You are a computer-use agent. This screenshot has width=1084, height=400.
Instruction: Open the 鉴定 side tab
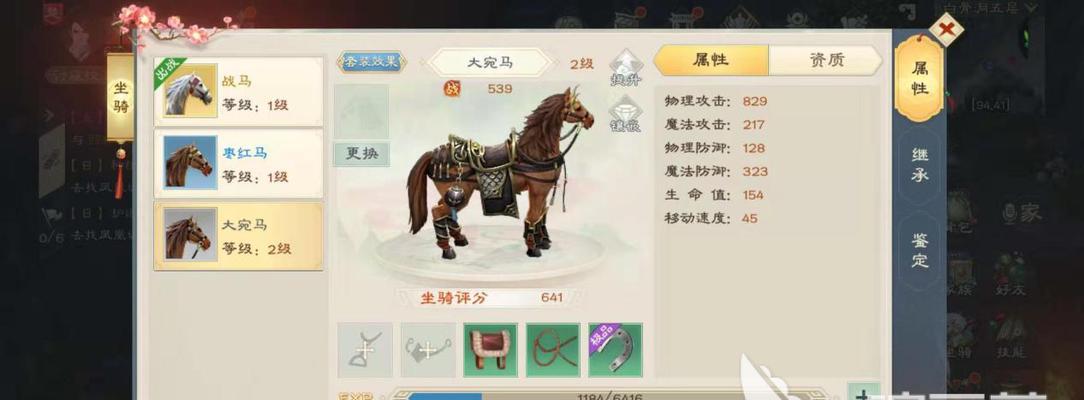click(919, 250)
